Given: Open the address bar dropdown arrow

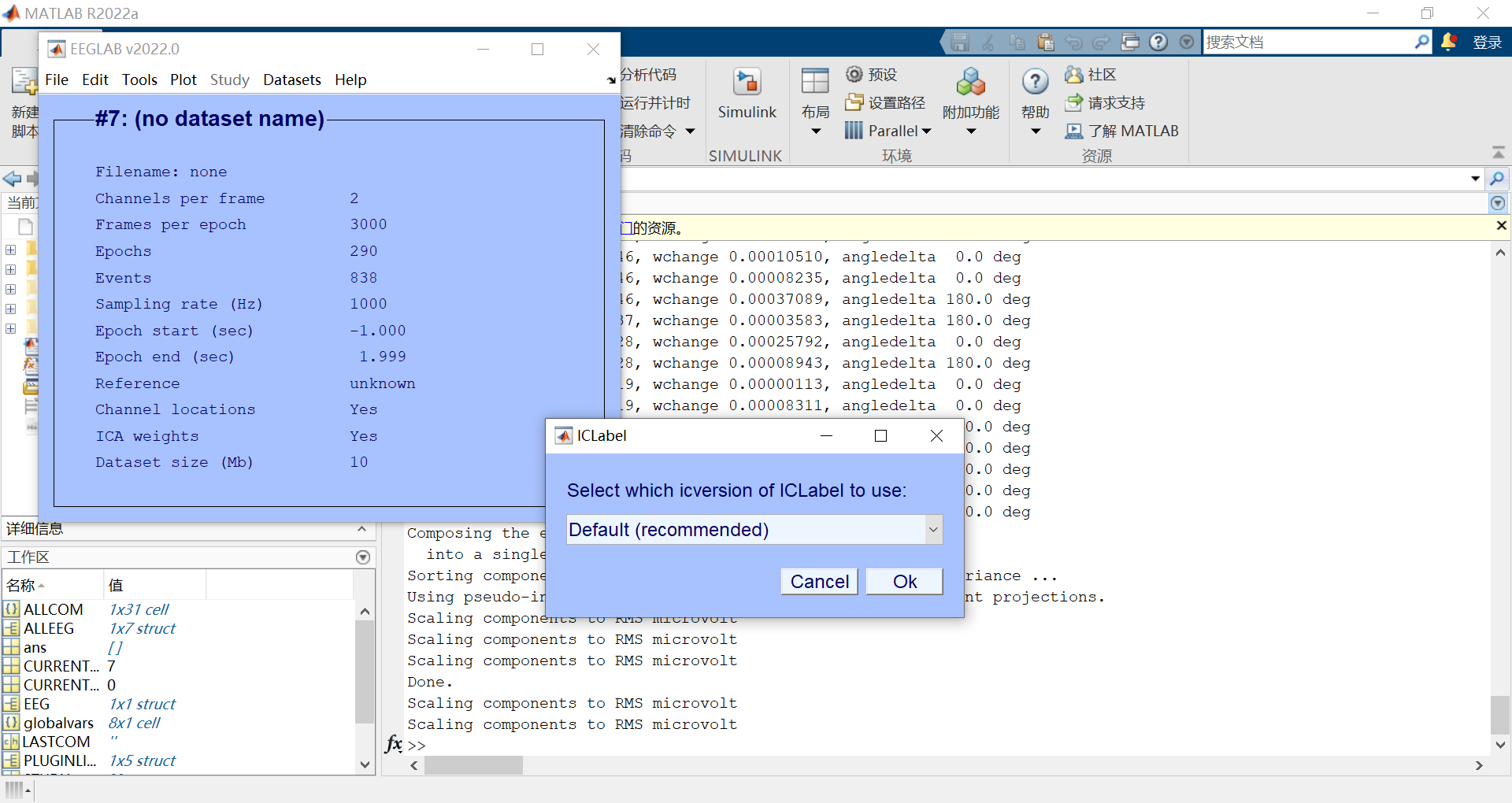Looking at the screenshot, I should tap(1475, 179).
